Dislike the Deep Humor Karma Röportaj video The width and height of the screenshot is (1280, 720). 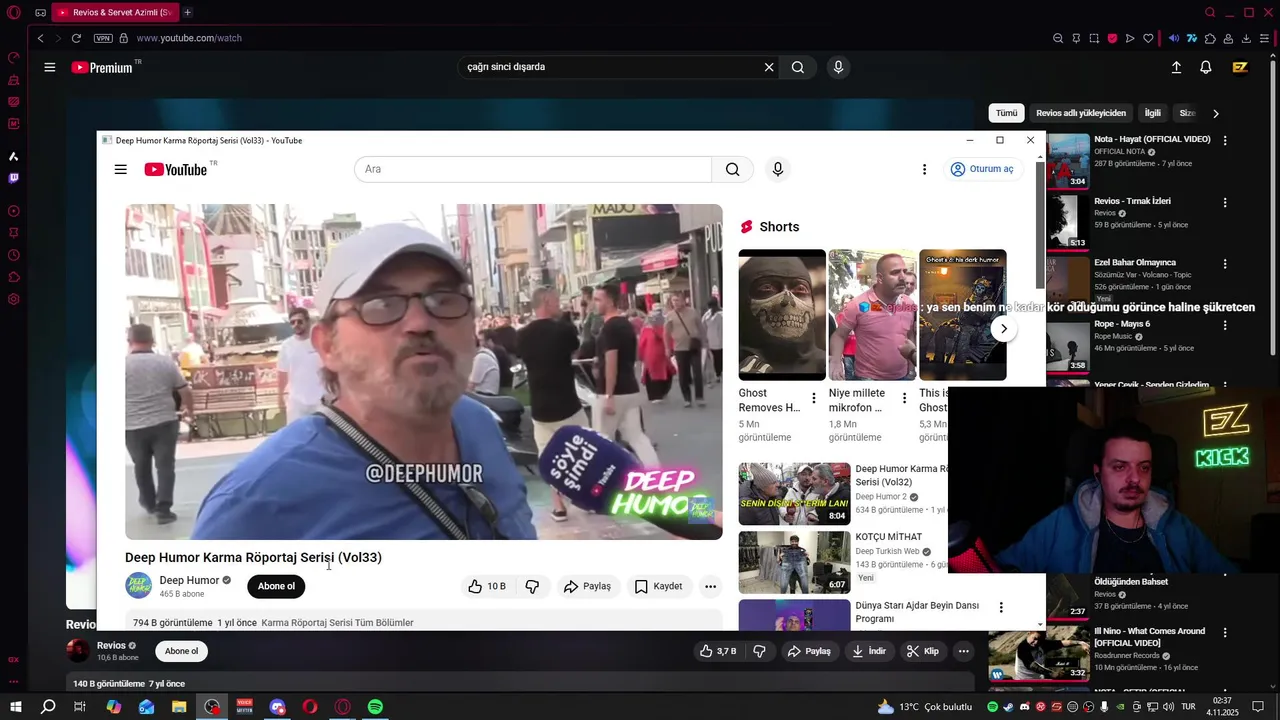(x=532, y=586)
